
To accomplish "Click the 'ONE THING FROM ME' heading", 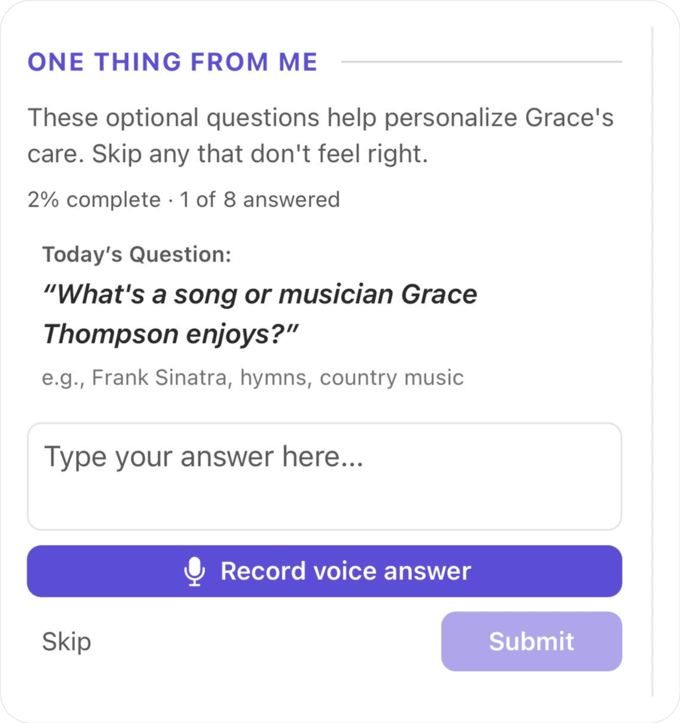I will [173, 62].
